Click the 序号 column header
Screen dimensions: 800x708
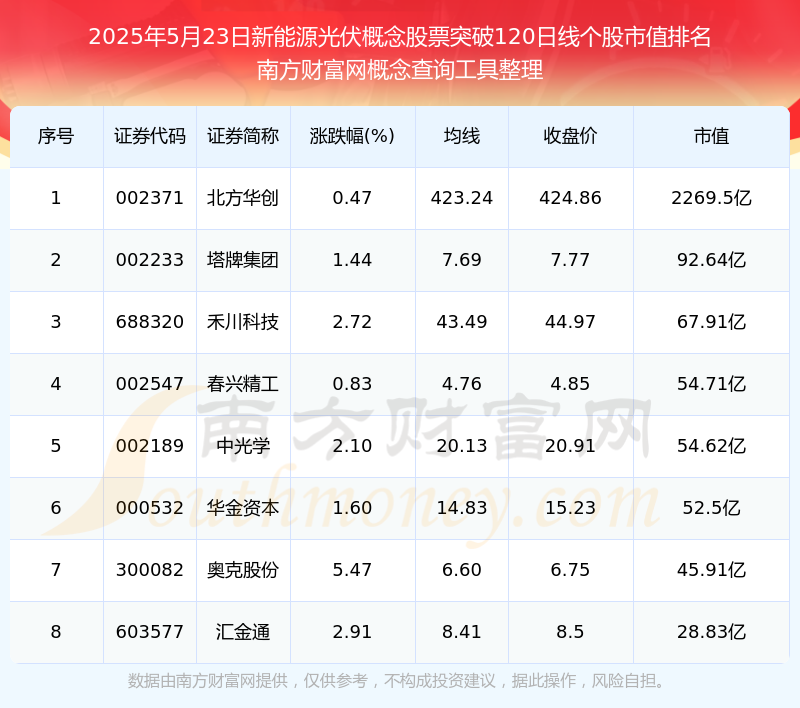click(x=56, y=136)
